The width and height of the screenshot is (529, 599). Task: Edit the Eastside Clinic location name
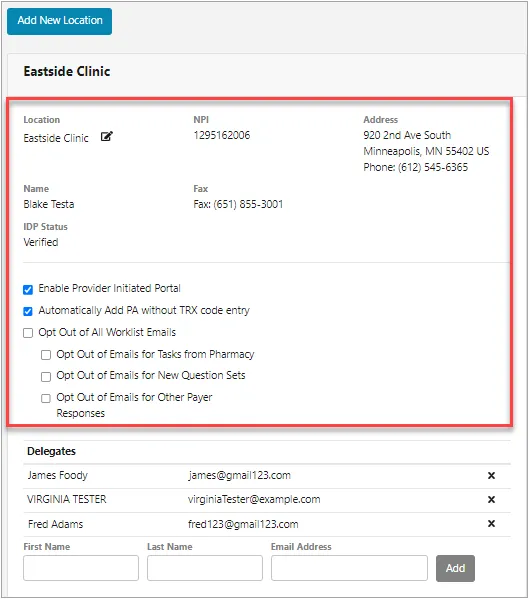(107, 136)
